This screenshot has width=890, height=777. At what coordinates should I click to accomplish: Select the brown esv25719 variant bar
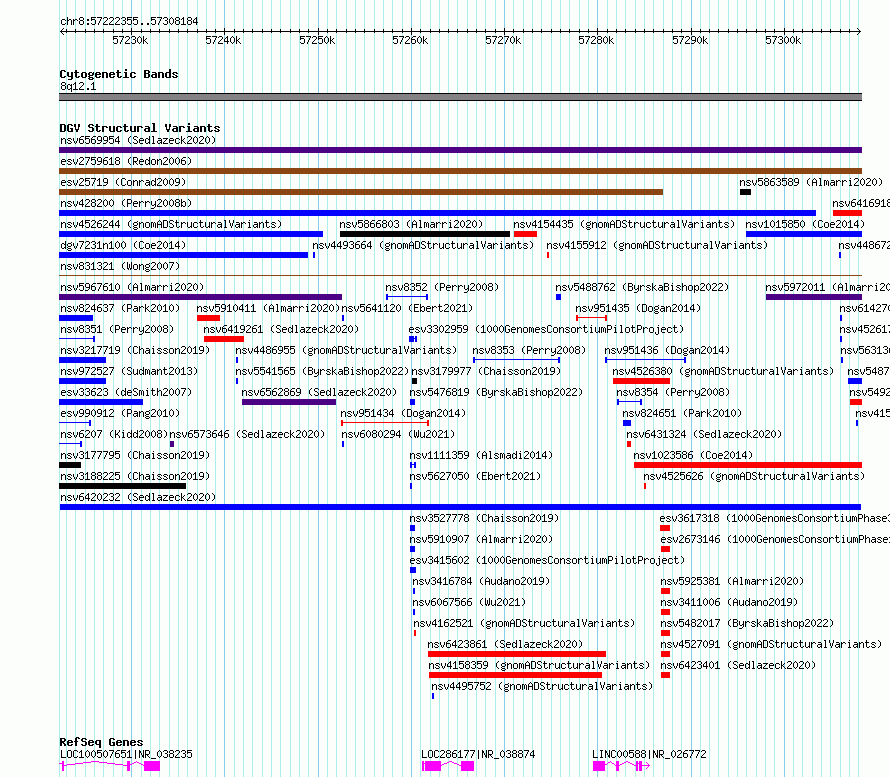coord(361,192)
